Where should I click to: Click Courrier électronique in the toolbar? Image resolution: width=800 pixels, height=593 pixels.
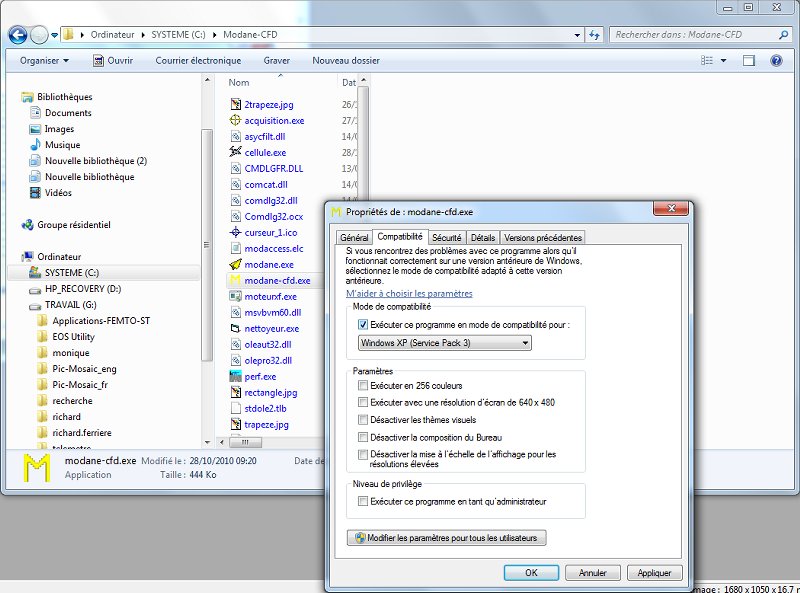[198, 61]
